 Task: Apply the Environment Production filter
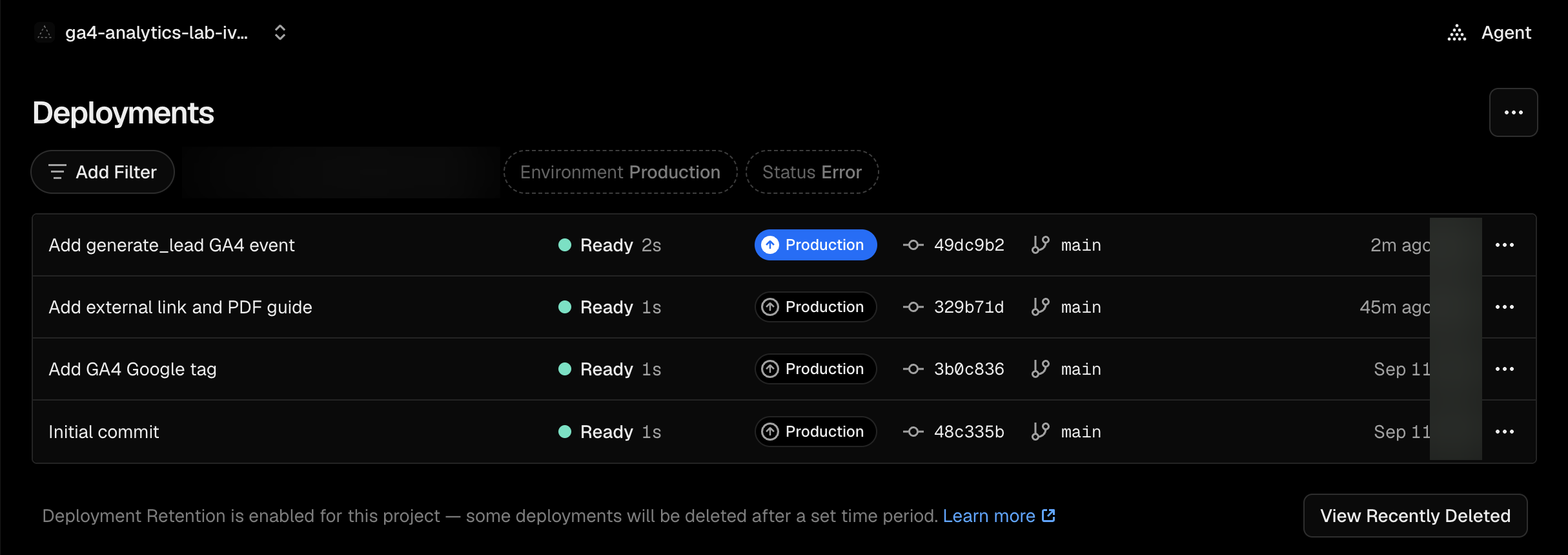[x=620, y=172]
